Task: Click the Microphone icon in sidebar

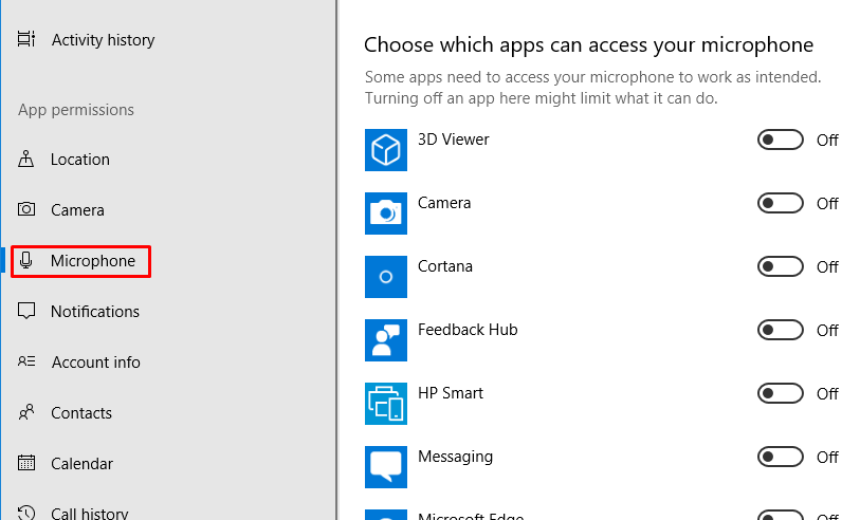Action: click(x=26, y=261)
